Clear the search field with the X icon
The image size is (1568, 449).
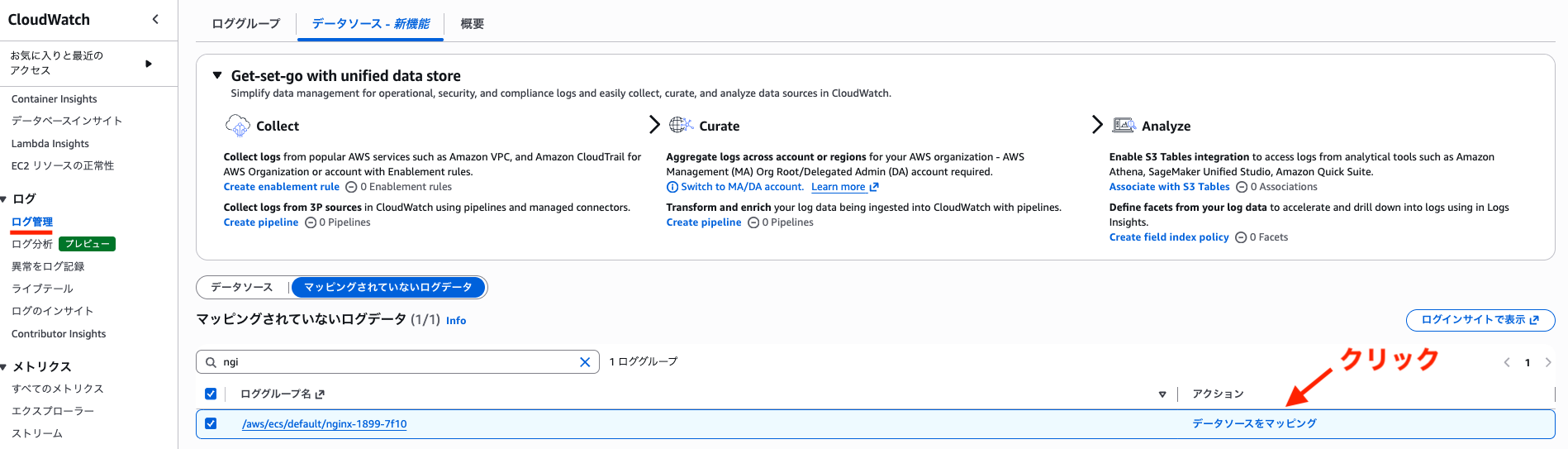pos(585,362)
